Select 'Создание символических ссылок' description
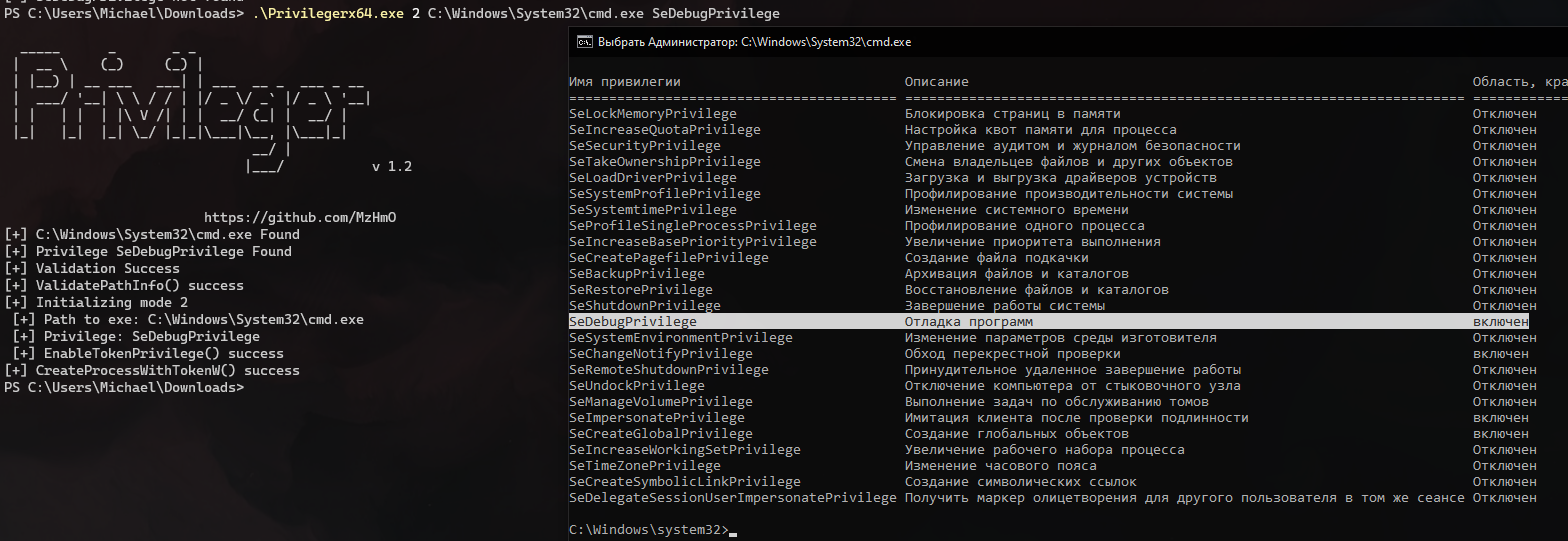This screenshot has width=1568, height=541. 1021,482
